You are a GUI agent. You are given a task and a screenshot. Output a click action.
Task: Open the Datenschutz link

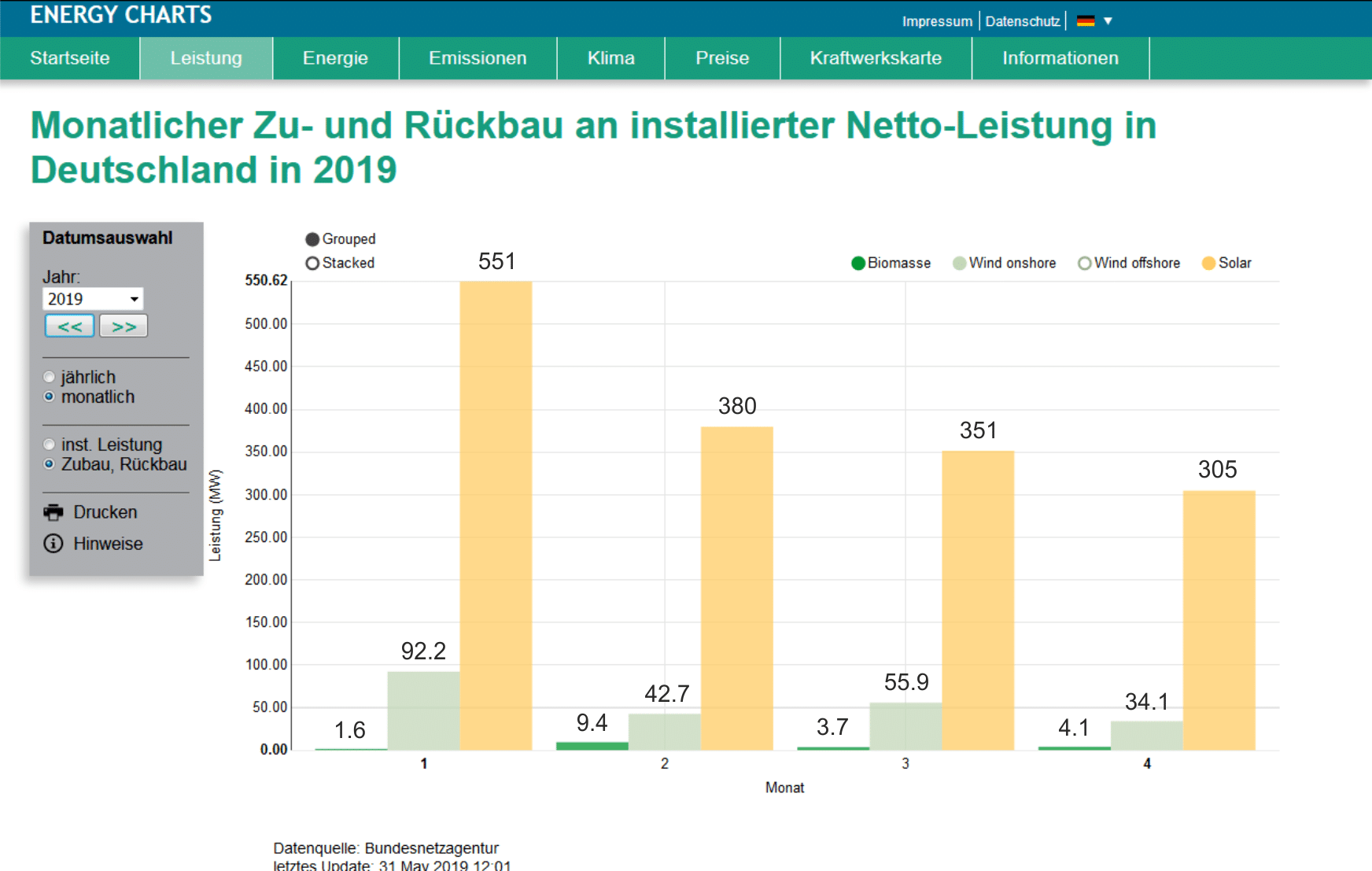click(1022, 21)
